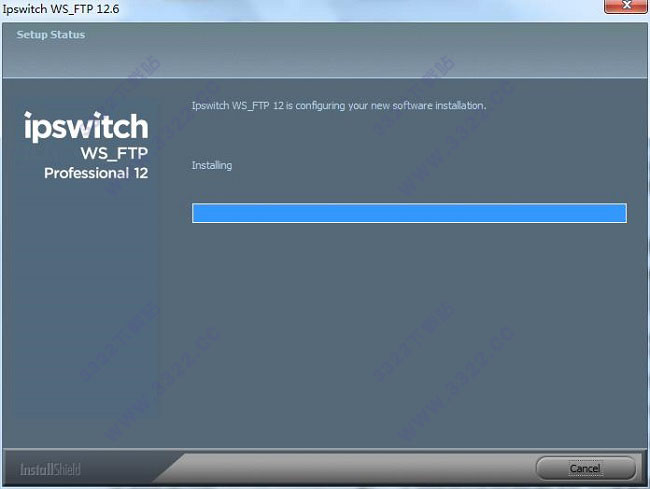Screen dimensions: 650x489
Task: Click the InstallShield logo in footer
Action: point(50,470)
